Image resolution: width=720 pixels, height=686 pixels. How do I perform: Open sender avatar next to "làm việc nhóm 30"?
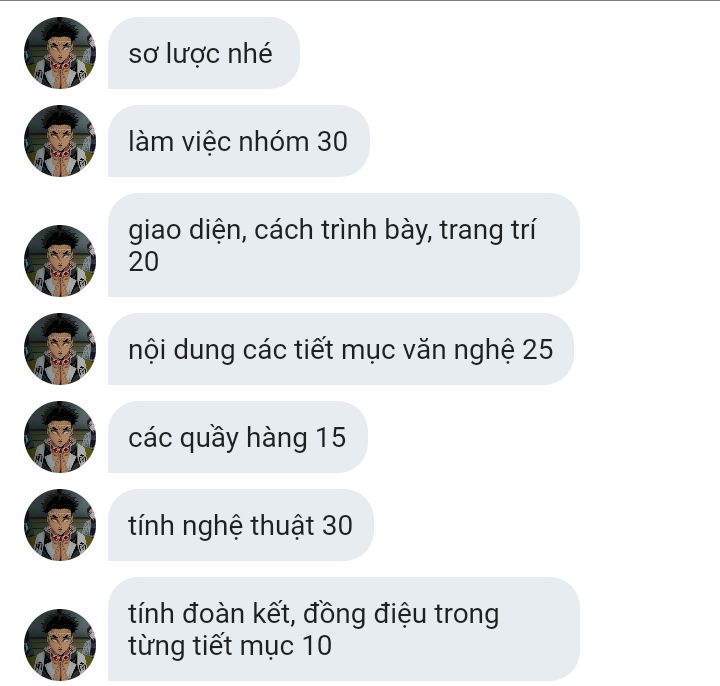coord(60,141)
